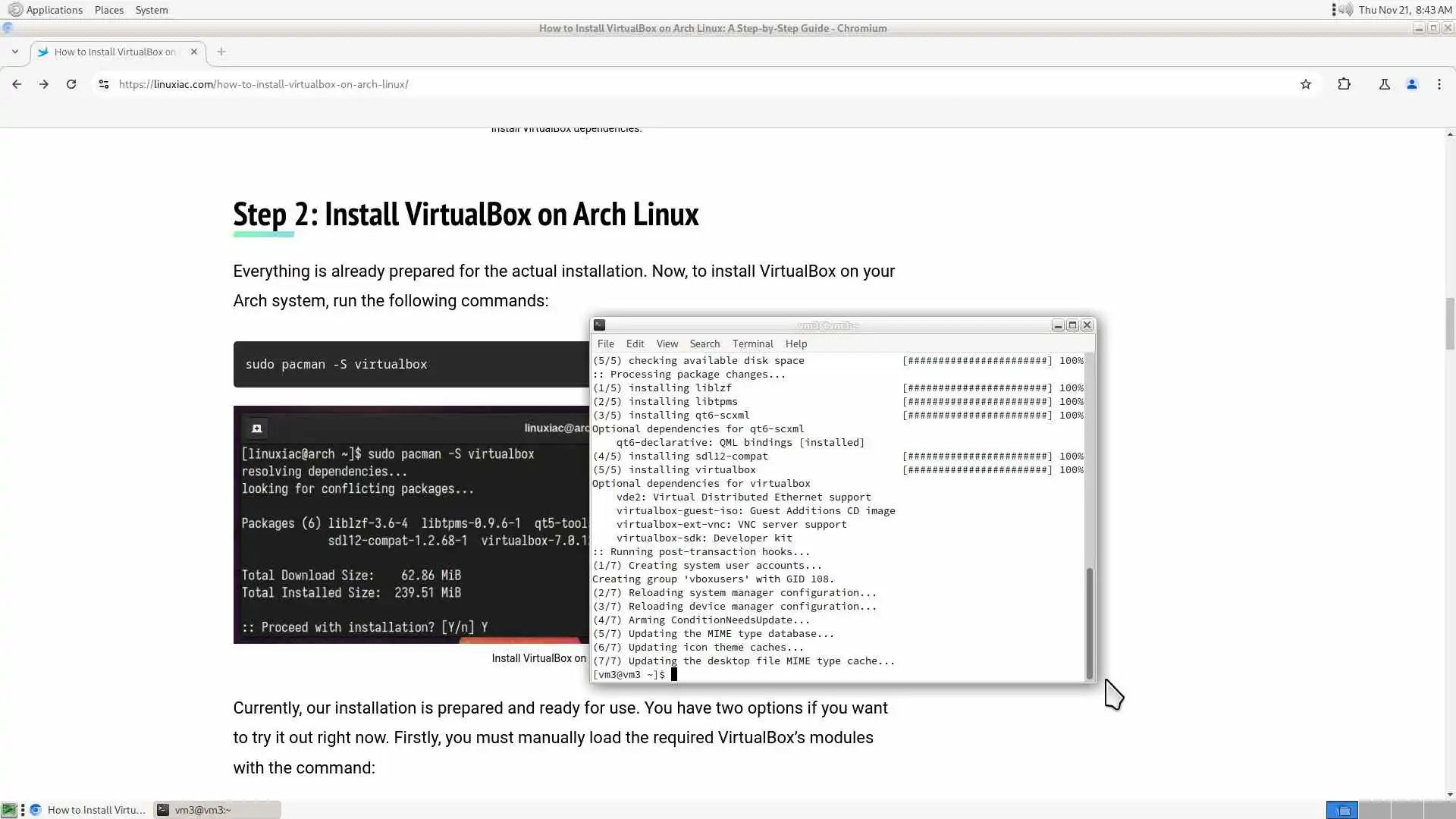This screenshot has height=819, width=1456.
Task: Click the terminal vertical scrollbar thumb
Action: pyautogui.click(x=1089, y=622)
